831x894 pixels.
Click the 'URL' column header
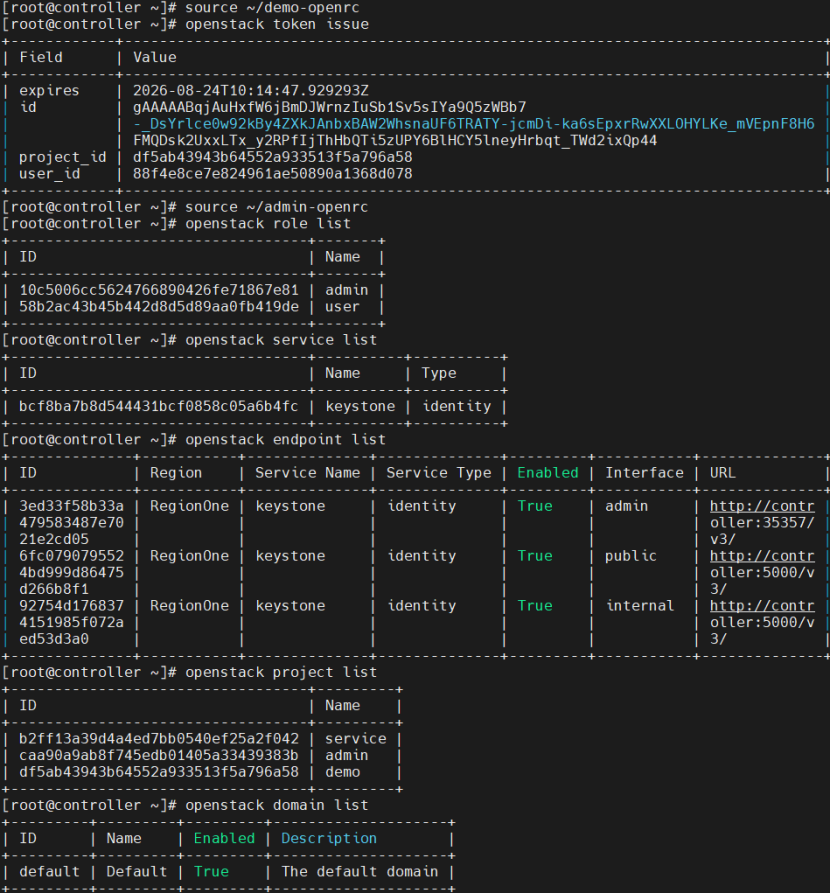click(723, 473)
